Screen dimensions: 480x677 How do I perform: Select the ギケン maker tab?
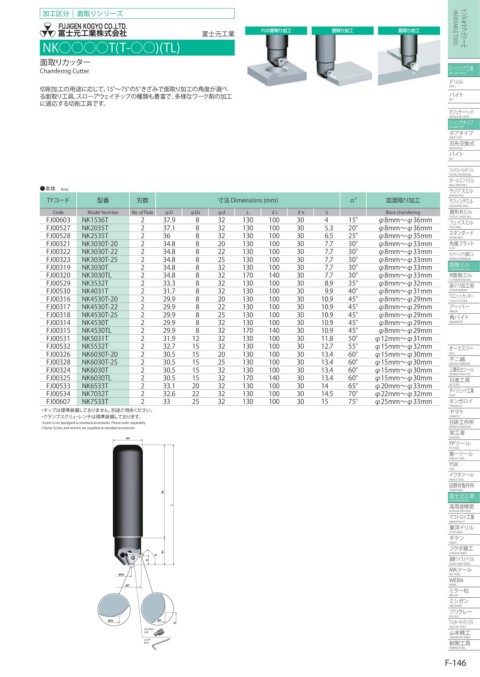[463, 539]
